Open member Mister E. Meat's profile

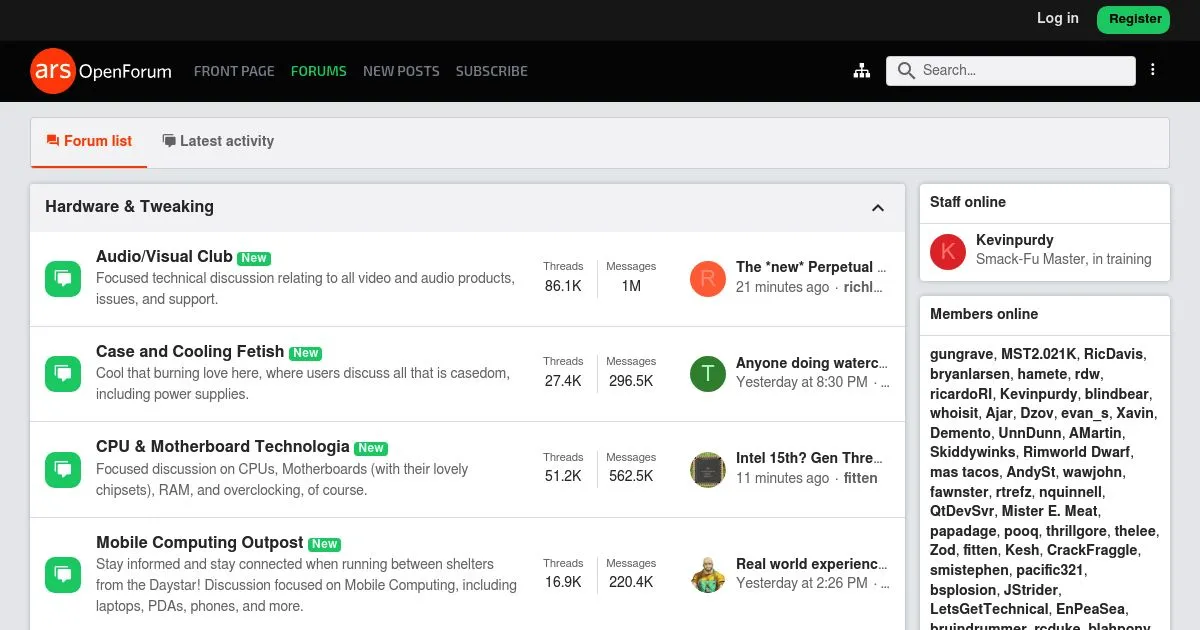click(1049, 511)
